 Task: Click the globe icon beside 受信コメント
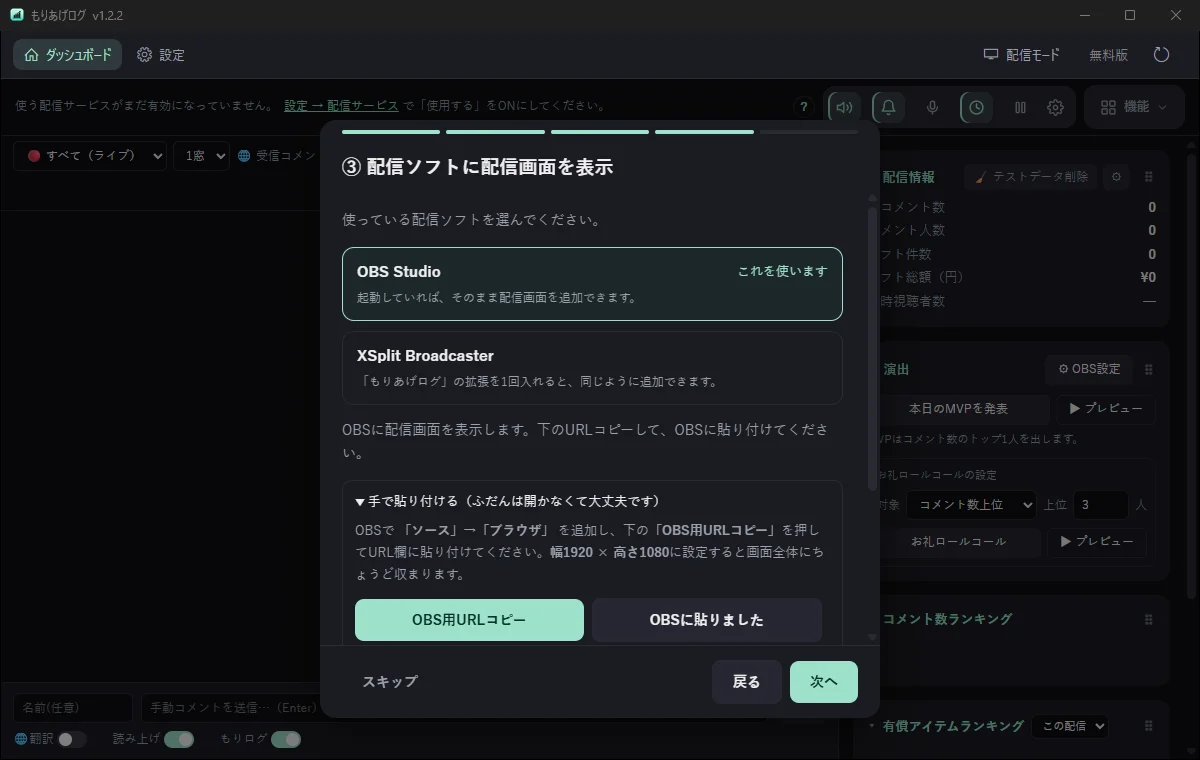pos(244,156)
